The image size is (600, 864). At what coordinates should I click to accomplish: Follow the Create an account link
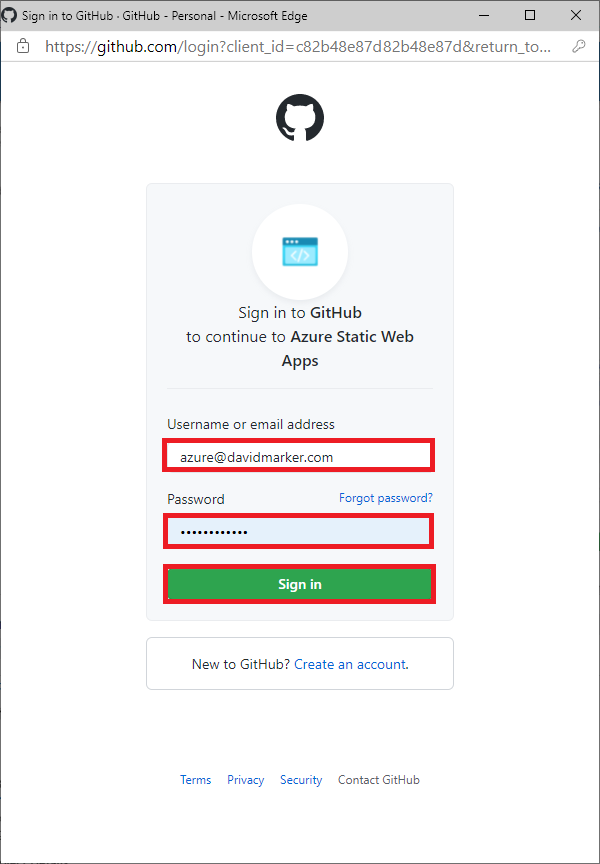[350, 664]
